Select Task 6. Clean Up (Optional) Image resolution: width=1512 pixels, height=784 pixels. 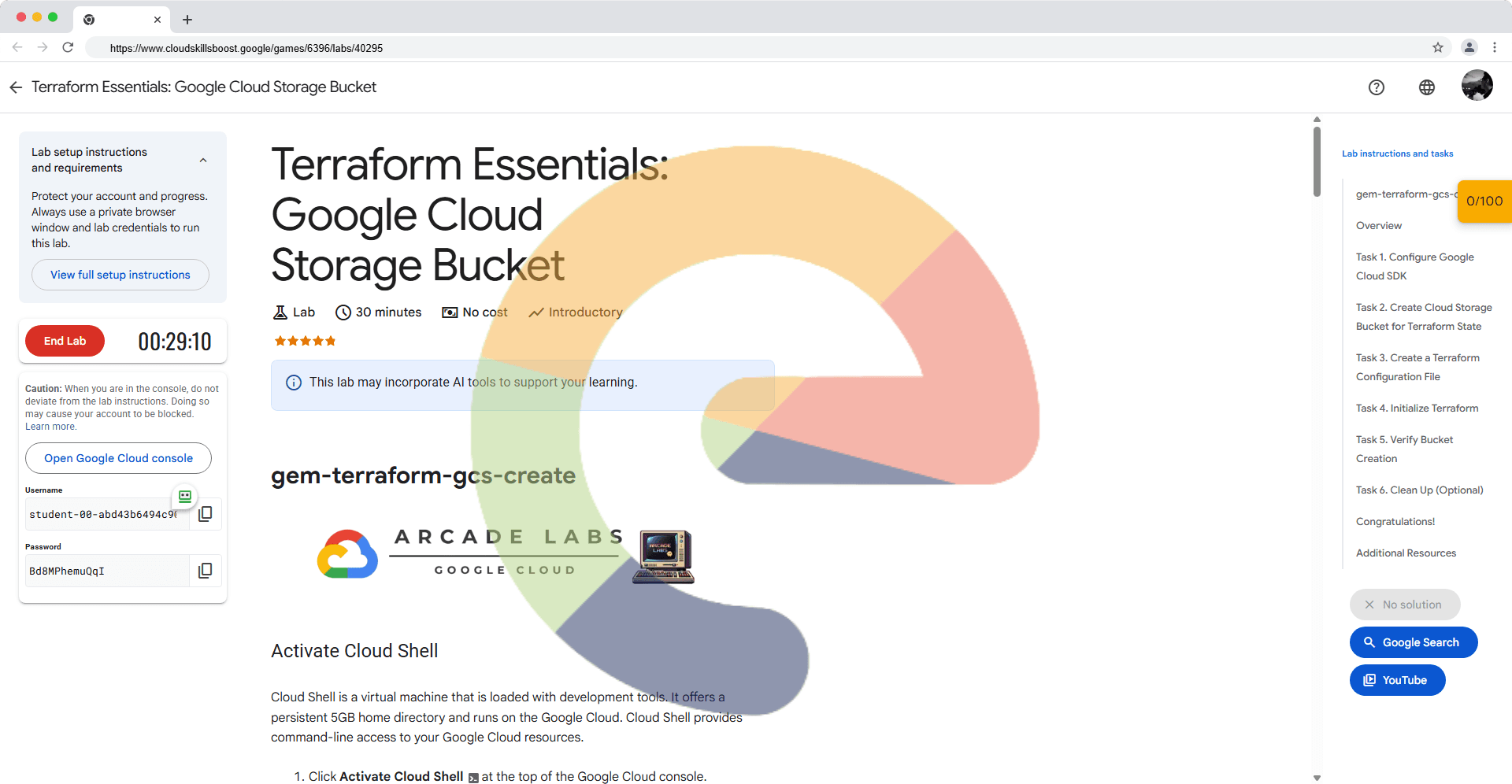[x=1419, y=490]
